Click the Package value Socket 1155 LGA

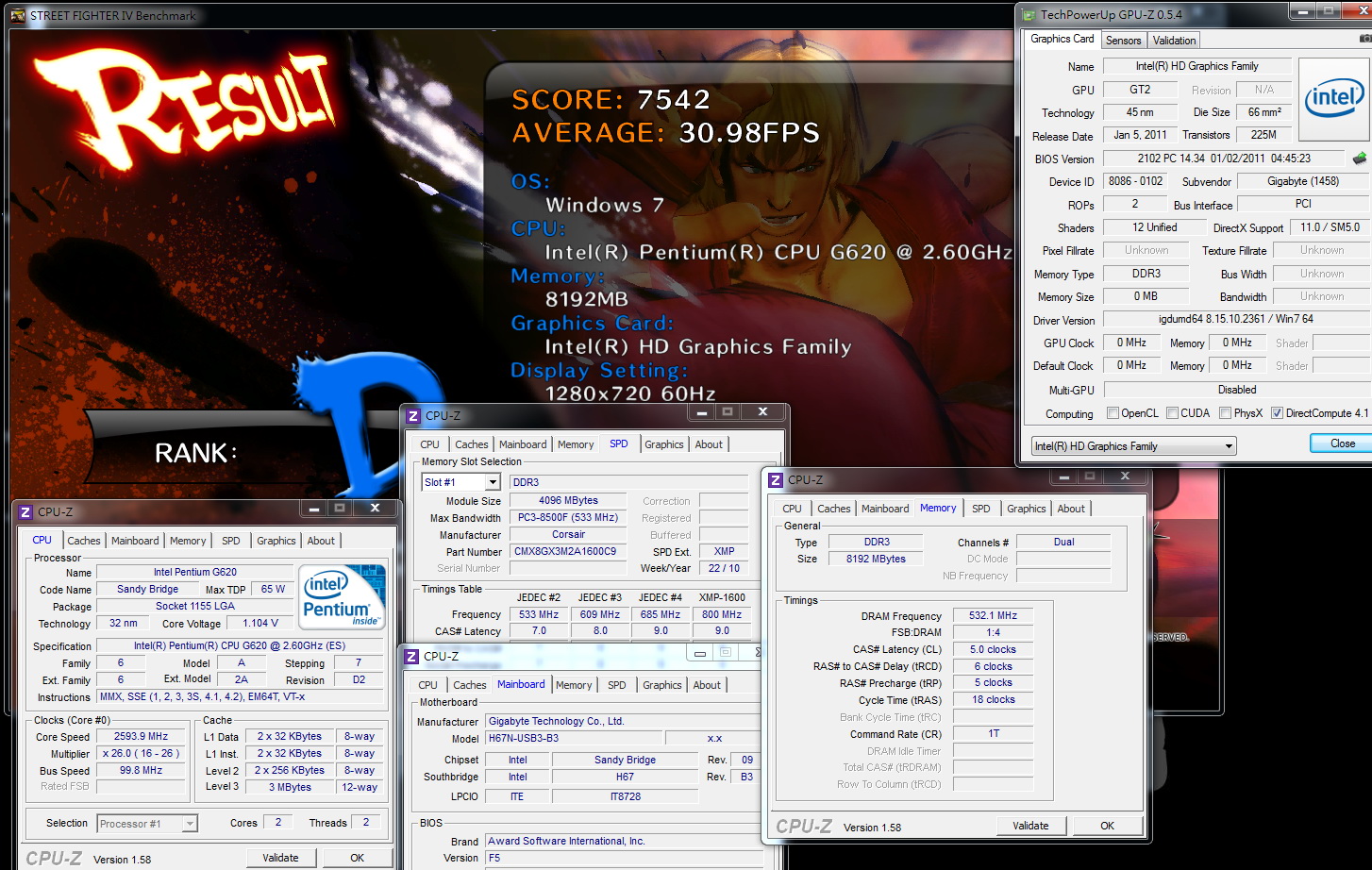point(194,606)
